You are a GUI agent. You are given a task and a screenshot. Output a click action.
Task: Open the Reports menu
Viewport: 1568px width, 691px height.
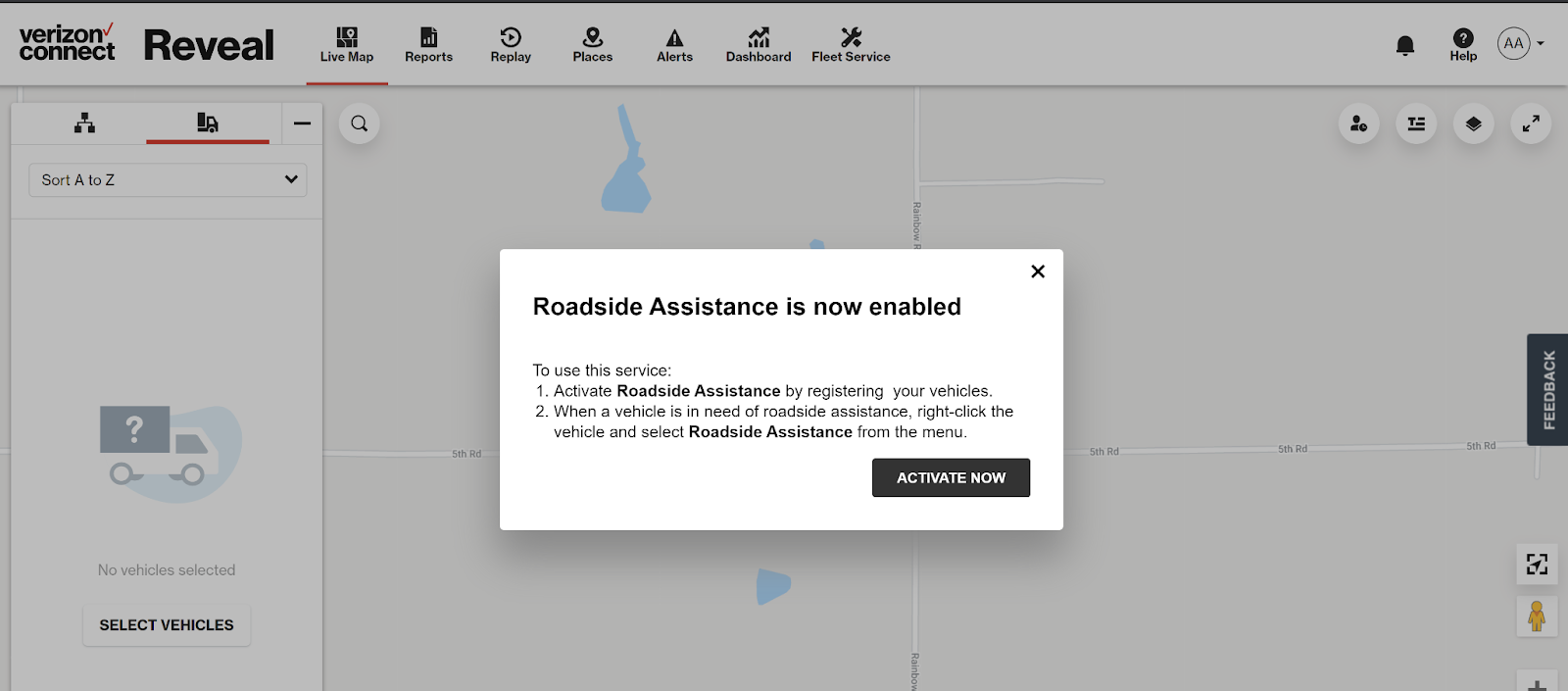pos(428,45)
